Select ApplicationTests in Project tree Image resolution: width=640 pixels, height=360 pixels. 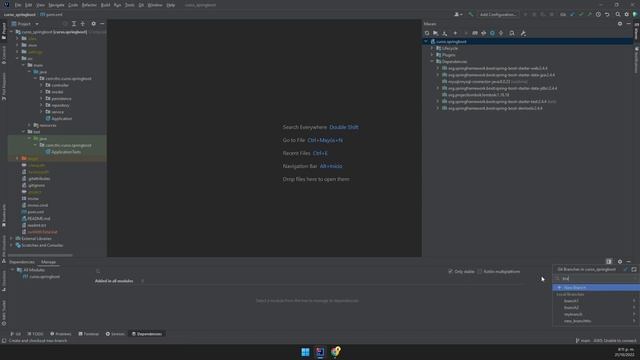coord(63,152)
